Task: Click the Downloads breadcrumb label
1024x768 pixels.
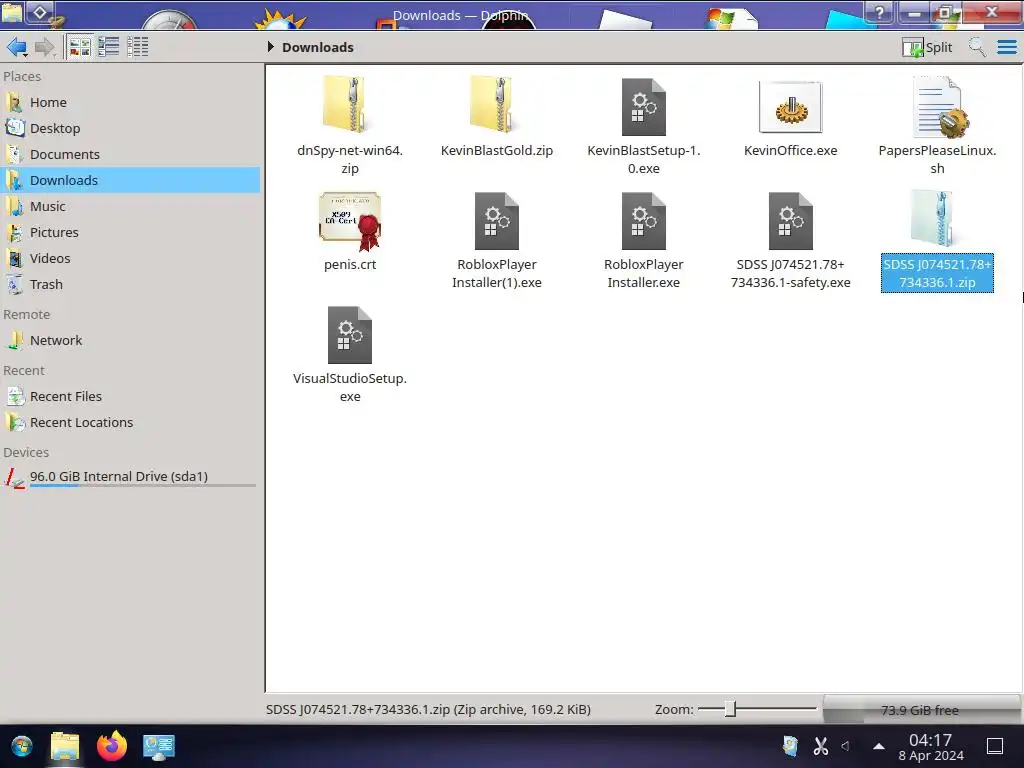Action: coord(318,47)
